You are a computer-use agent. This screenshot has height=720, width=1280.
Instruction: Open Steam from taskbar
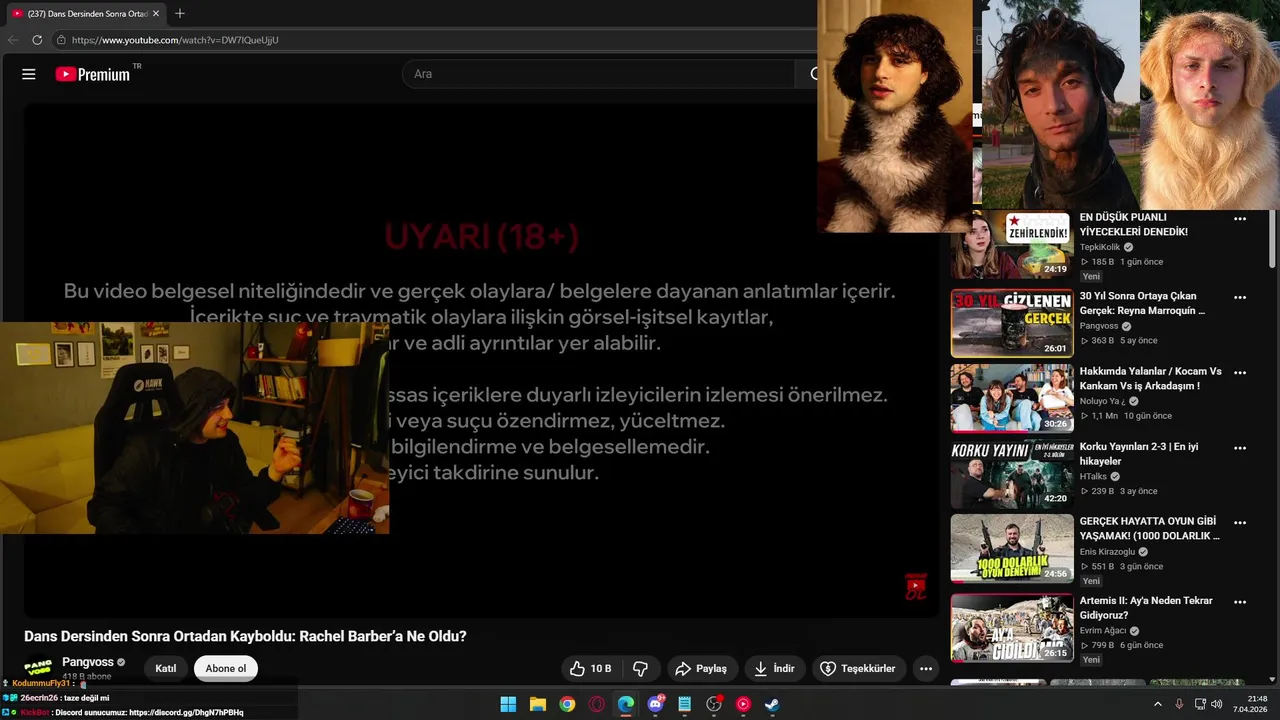point(772,704)
